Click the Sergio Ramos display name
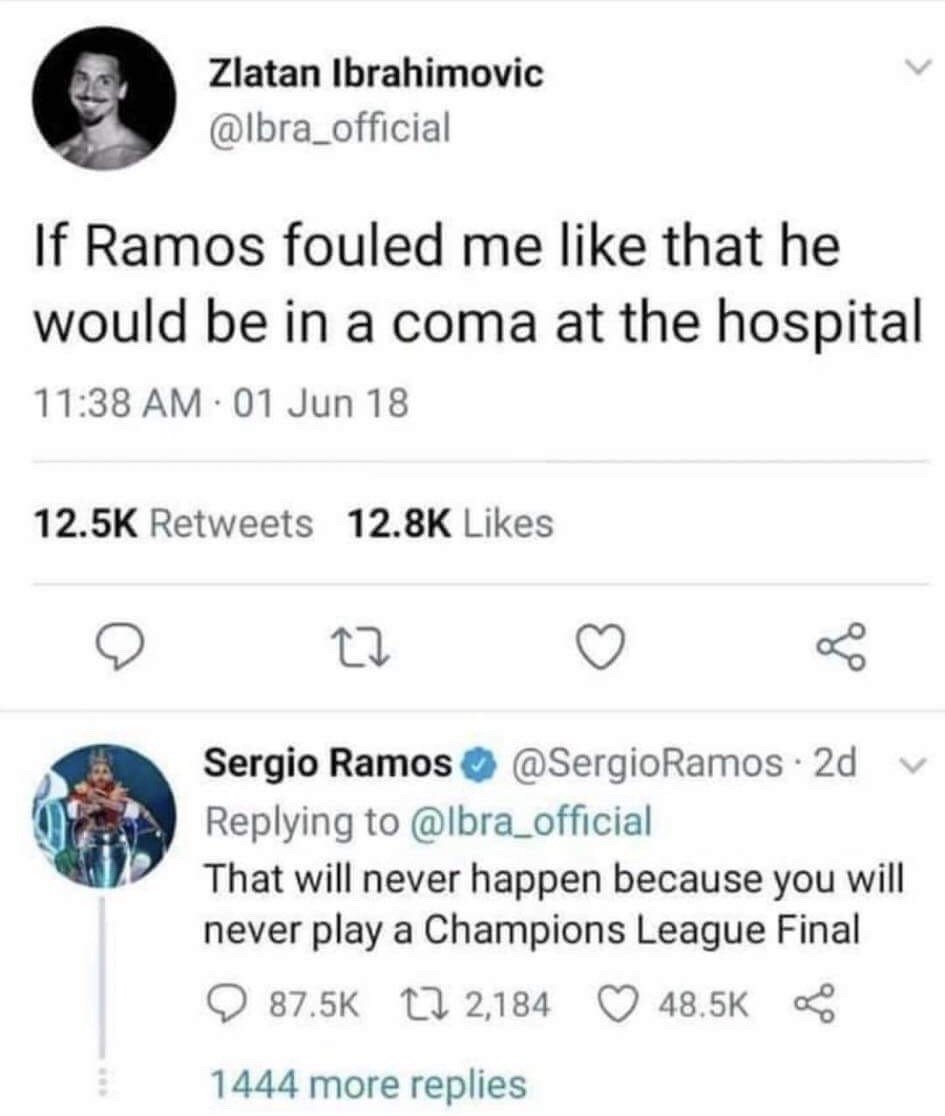The height and width of the screenshot is (1116, 945). click(328, 763)
